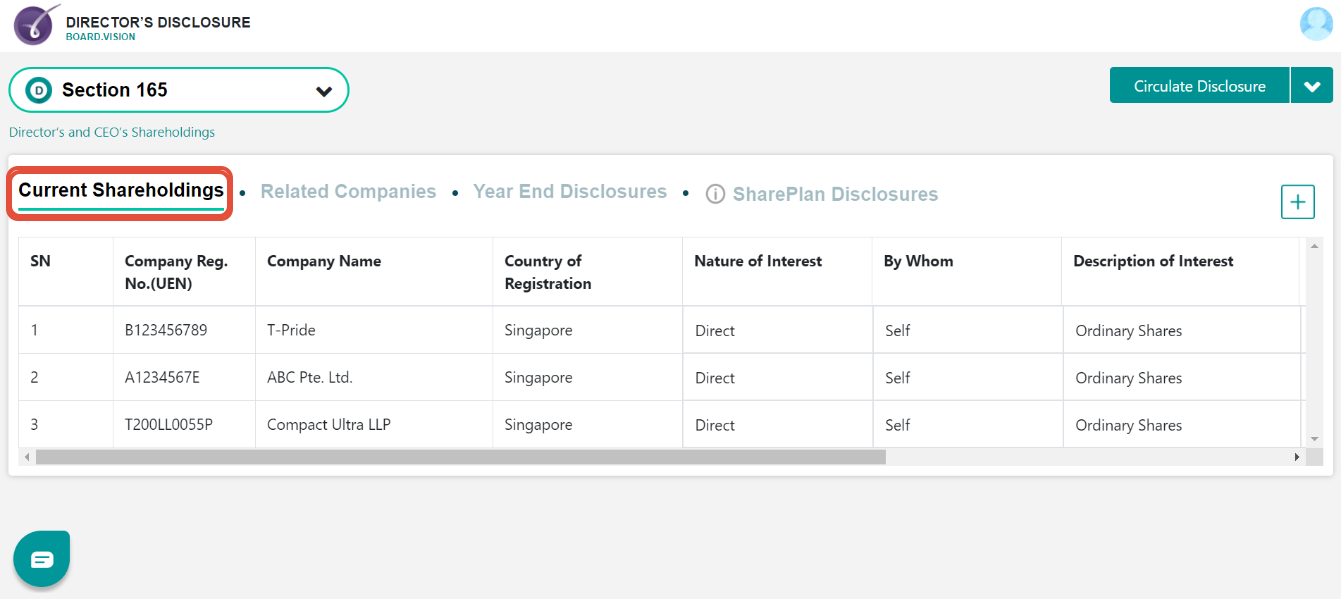Click the user profile avatar icon
This screenshot has width=1341, height=599.
click(1316, 23)
